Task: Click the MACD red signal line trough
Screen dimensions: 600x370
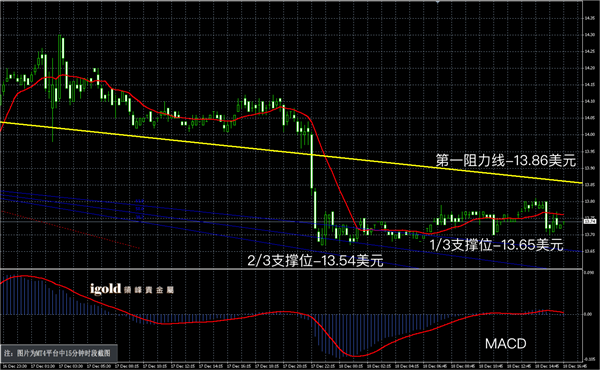Action: 356,356
